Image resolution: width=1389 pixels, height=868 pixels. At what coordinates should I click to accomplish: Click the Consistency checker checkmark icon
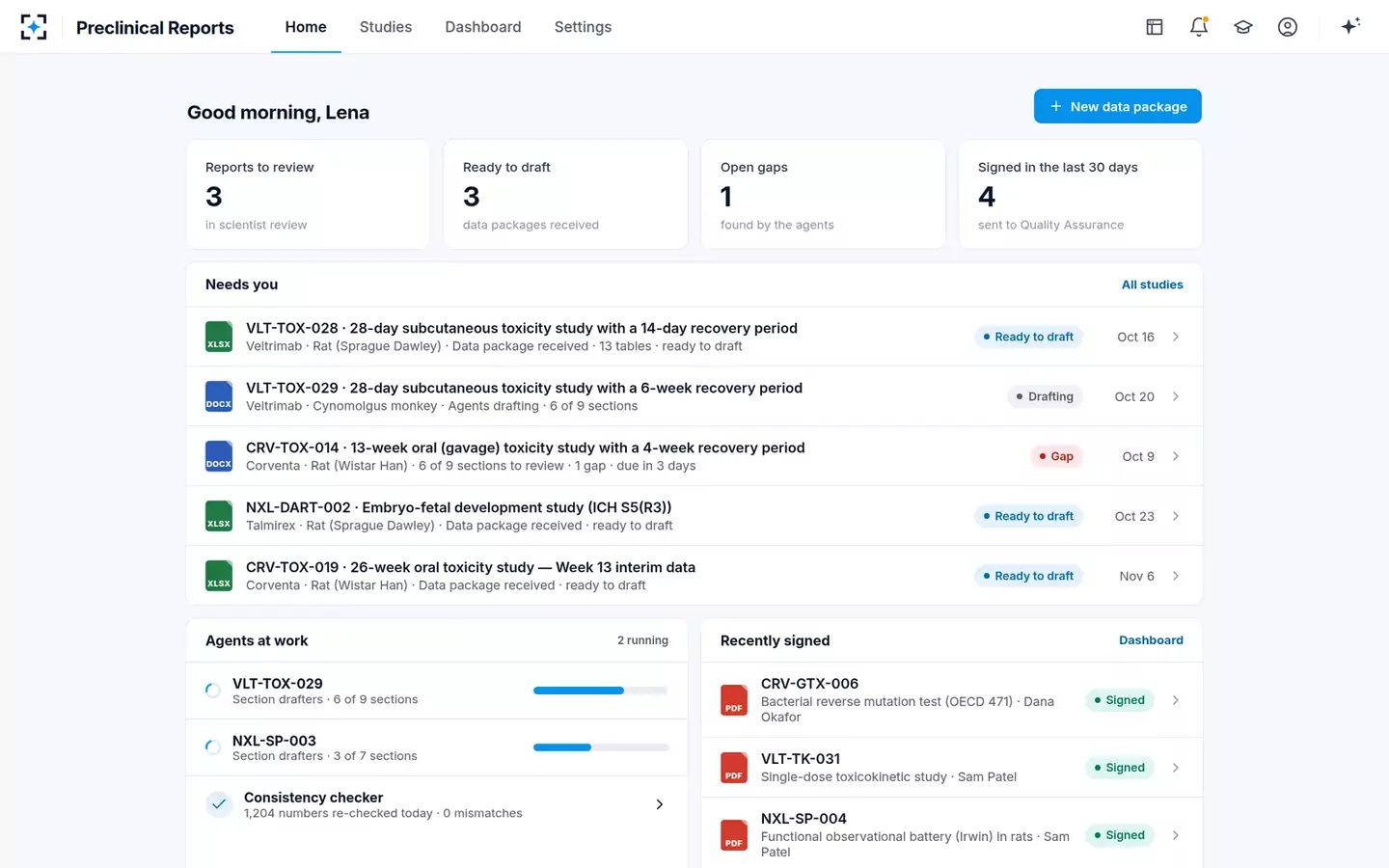pos(219,804)
